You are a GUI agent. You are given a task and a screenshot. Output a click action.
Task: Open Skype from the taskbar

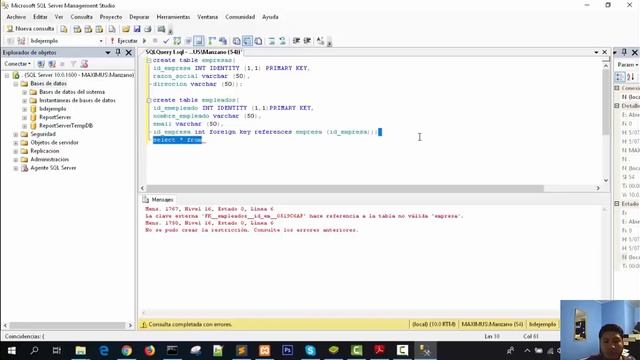tap(310, 351)
